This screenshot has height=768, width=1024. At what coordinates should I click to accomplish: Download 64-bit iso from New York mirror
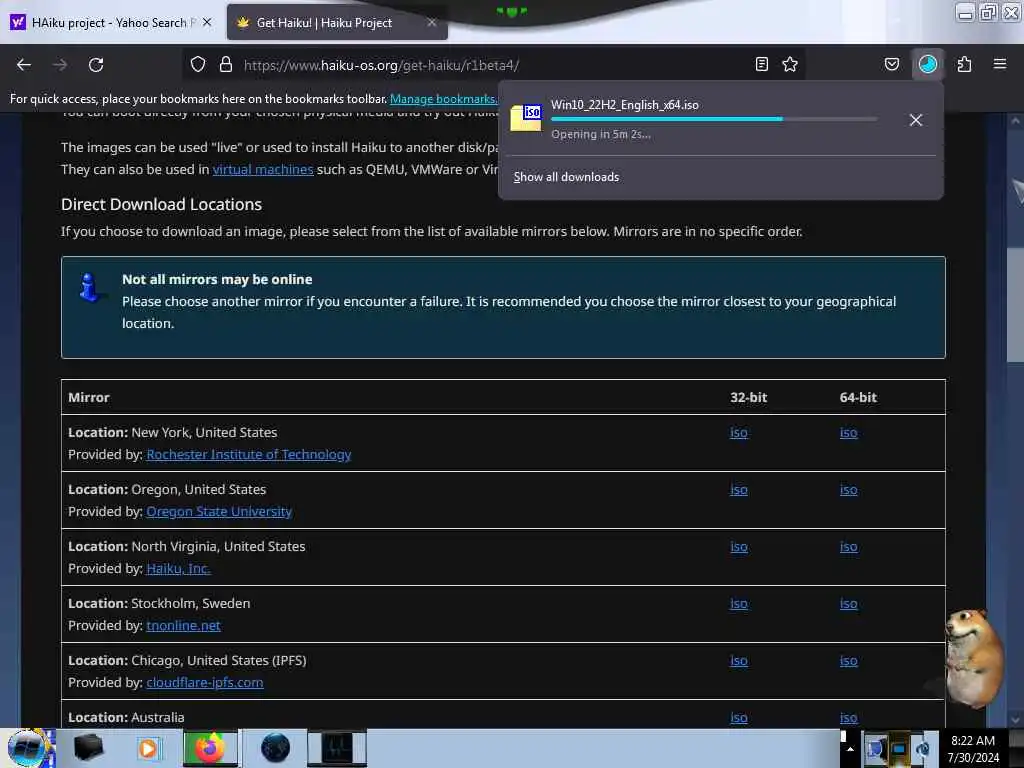point(848,432)
